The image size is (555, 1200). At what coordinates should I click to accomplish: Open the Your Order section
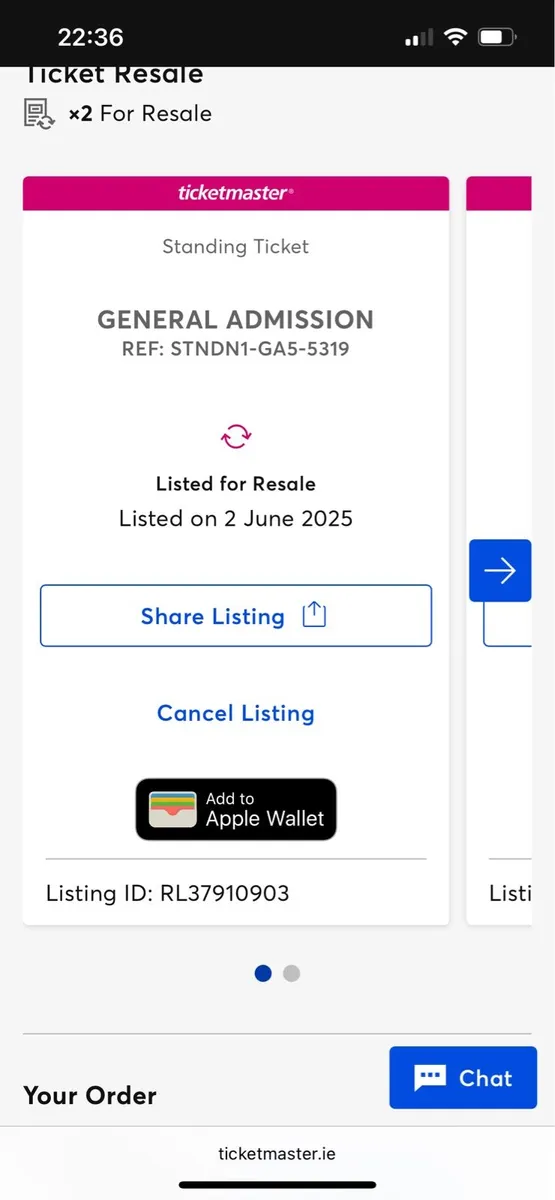(90, 1095)
